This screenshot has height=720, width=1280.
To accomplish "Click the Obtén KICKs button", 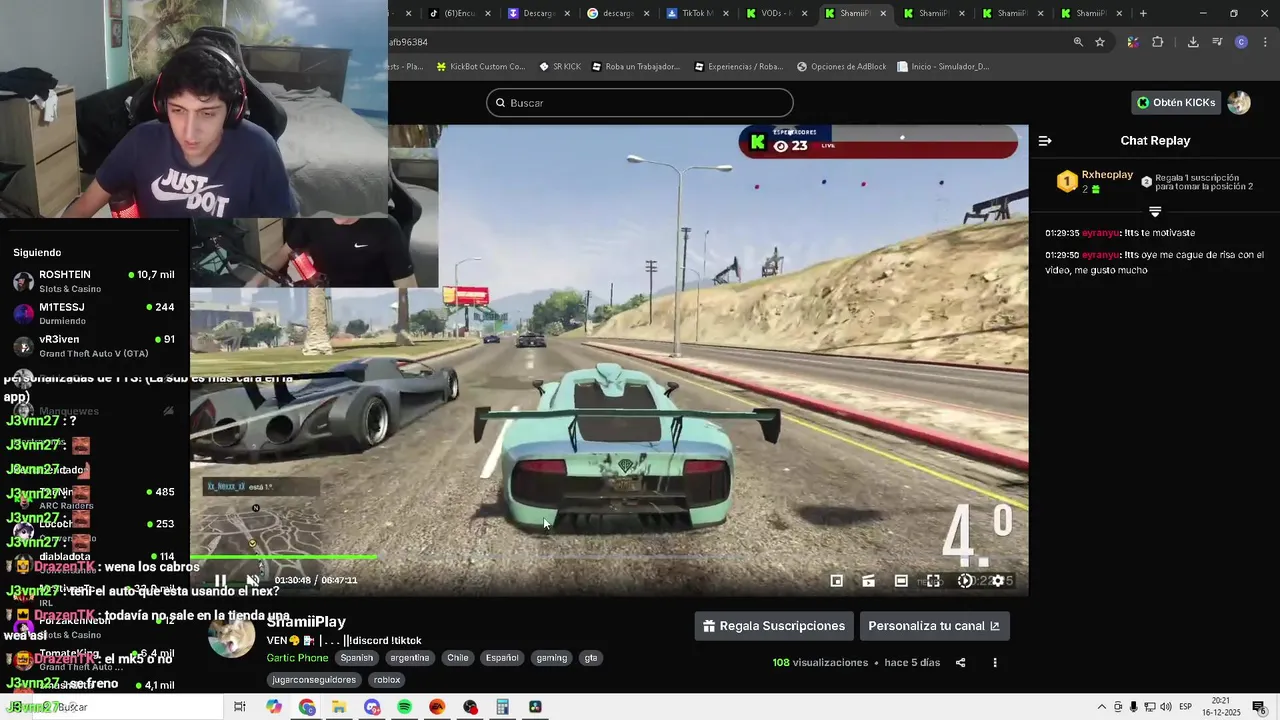I will click(x=1176, y=102).
